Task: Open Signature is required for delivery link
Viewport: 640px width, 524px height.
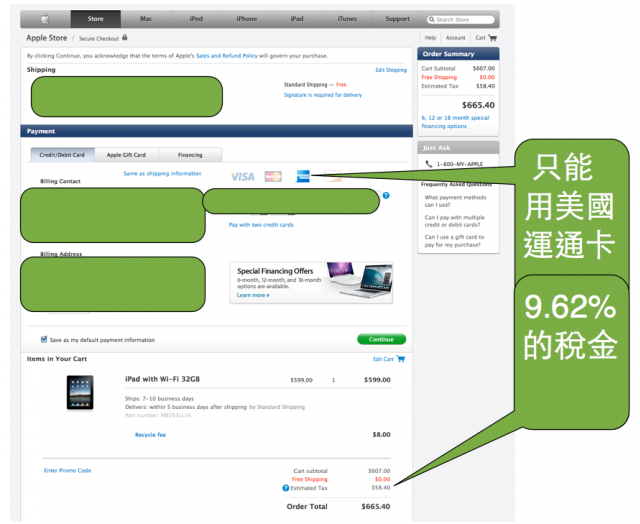Action: (x=323, y=95)
